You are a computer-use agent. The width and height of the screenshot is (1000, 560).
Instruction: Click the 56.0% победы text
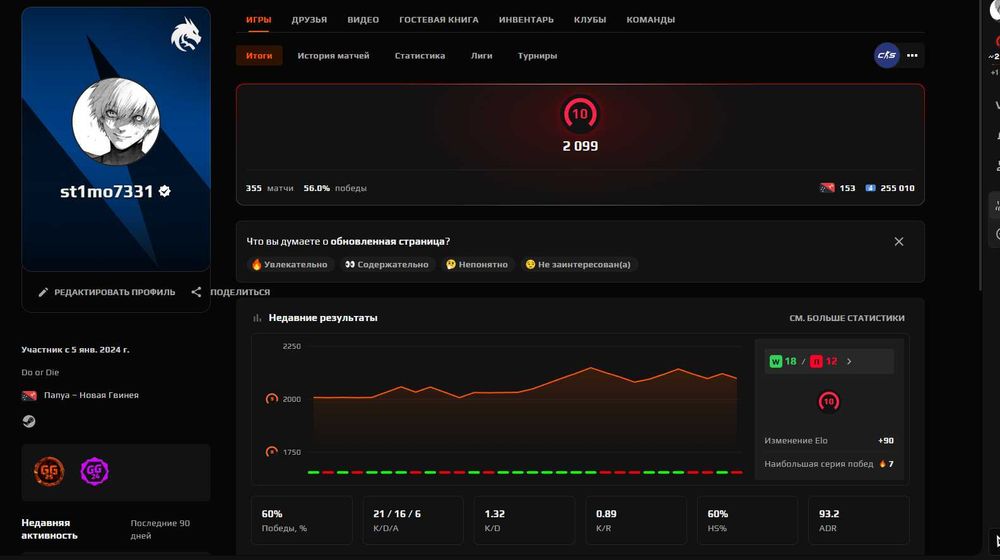[x=335, y=188]
